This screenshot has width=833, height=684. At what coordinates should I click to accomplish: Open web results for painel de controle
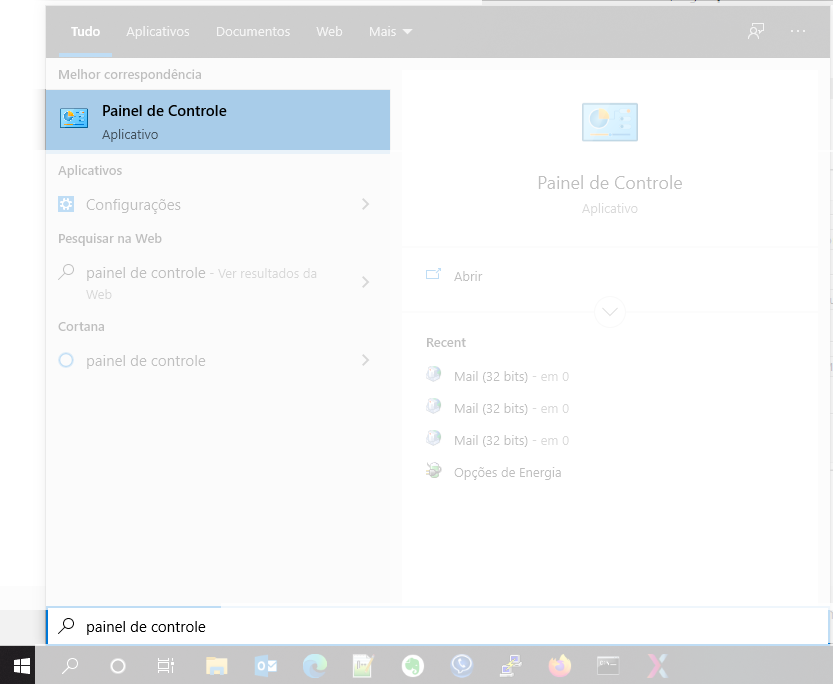[202, 283]
